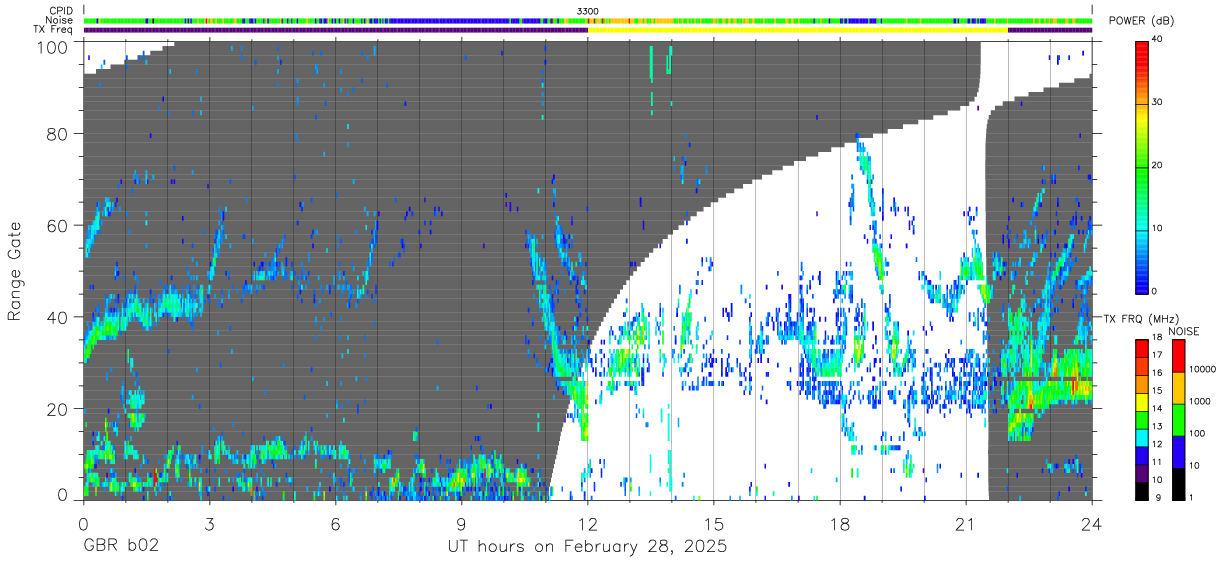This screenshot has height=567, width=1228.
Task: Click the x-axis tick label 15
Action: (714, 524)
